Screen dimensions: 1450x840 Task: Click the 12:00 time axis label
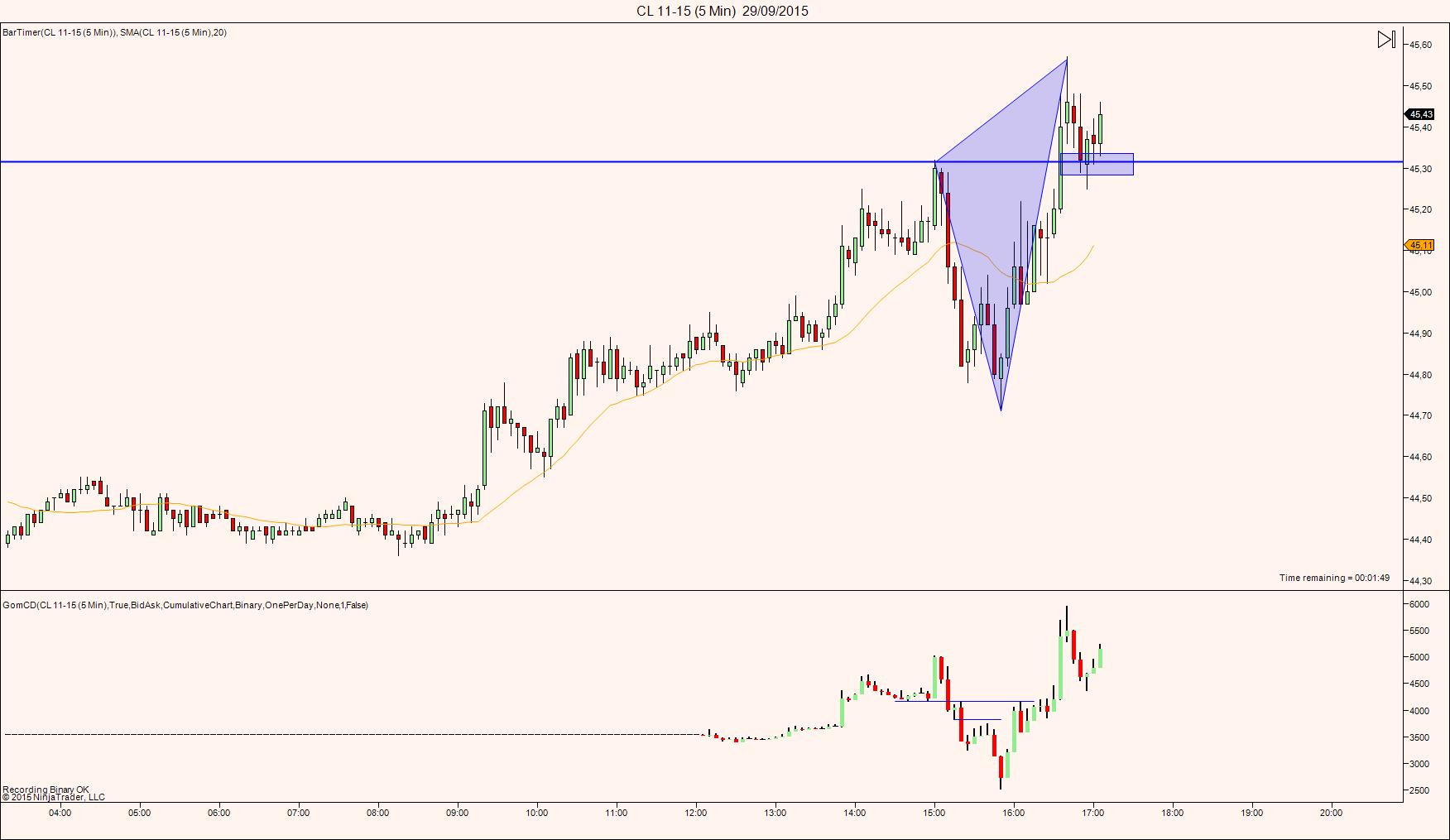pos(695,813)
